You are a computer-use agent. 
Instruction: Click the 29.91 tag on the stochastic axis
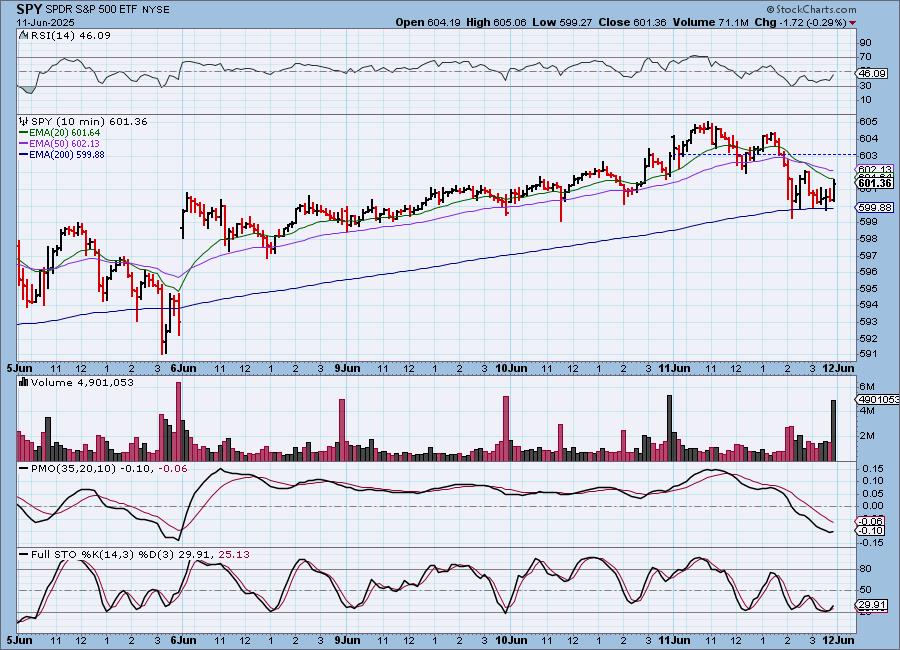pos(872,605)
